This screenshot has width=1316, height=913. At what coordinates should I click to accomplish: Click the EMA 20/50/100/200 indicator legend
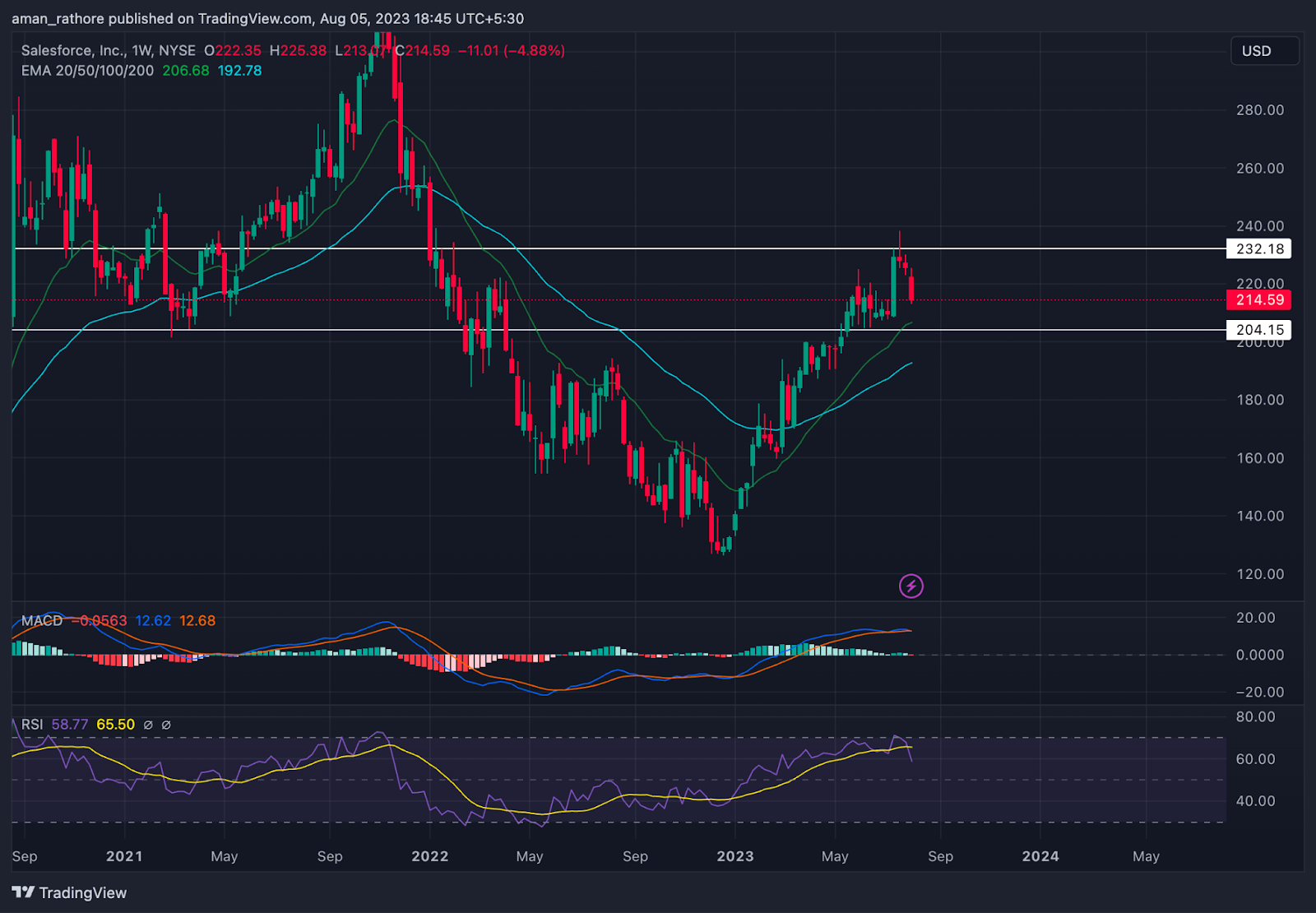(x=87, y=71)
